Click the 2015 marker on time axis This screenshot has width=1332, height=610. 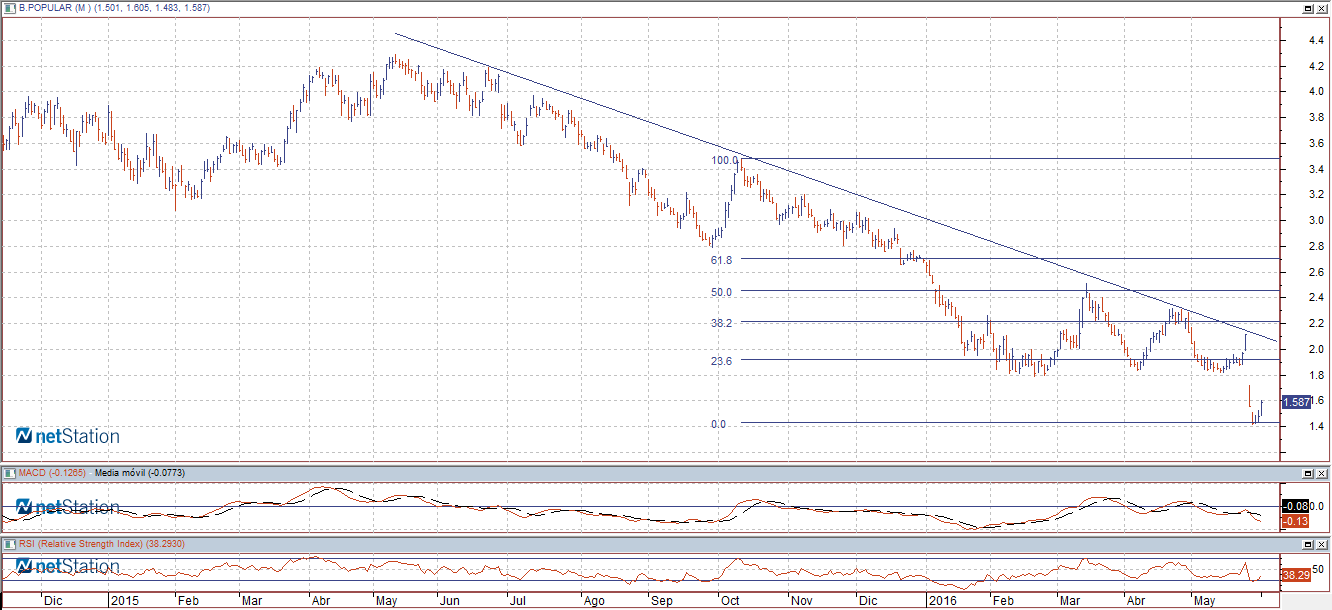[125, 602]
